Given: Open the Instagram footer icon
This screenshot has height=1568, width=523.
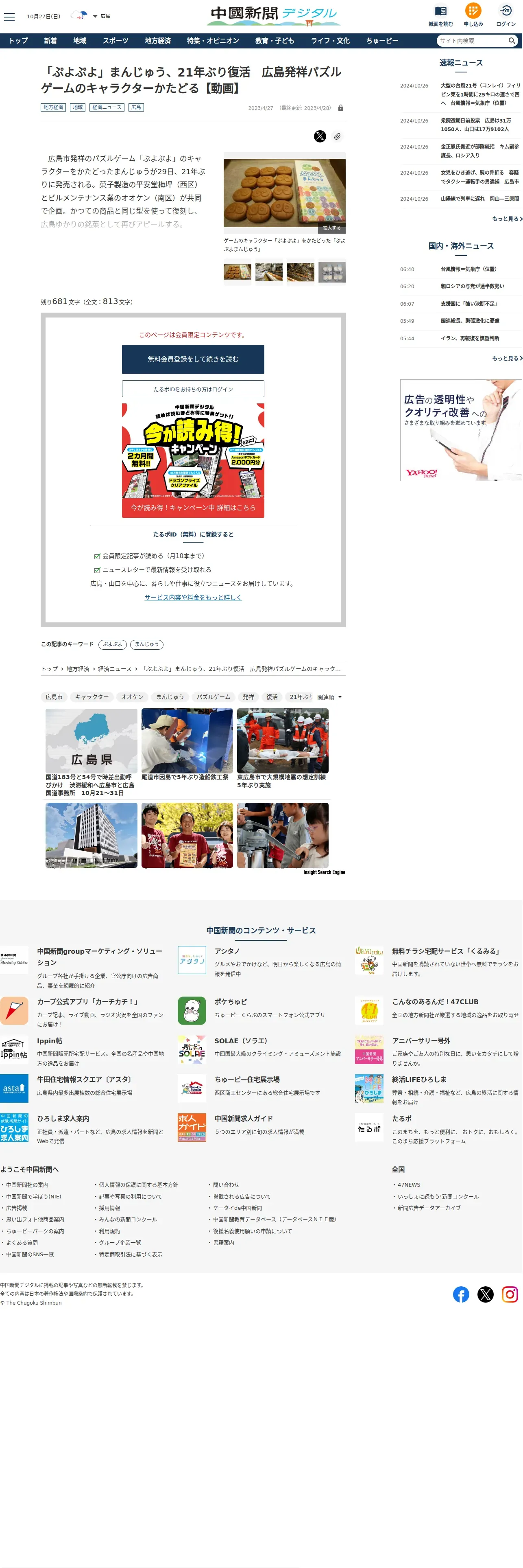Looking at the screenshot, I should coord(510,1294).
